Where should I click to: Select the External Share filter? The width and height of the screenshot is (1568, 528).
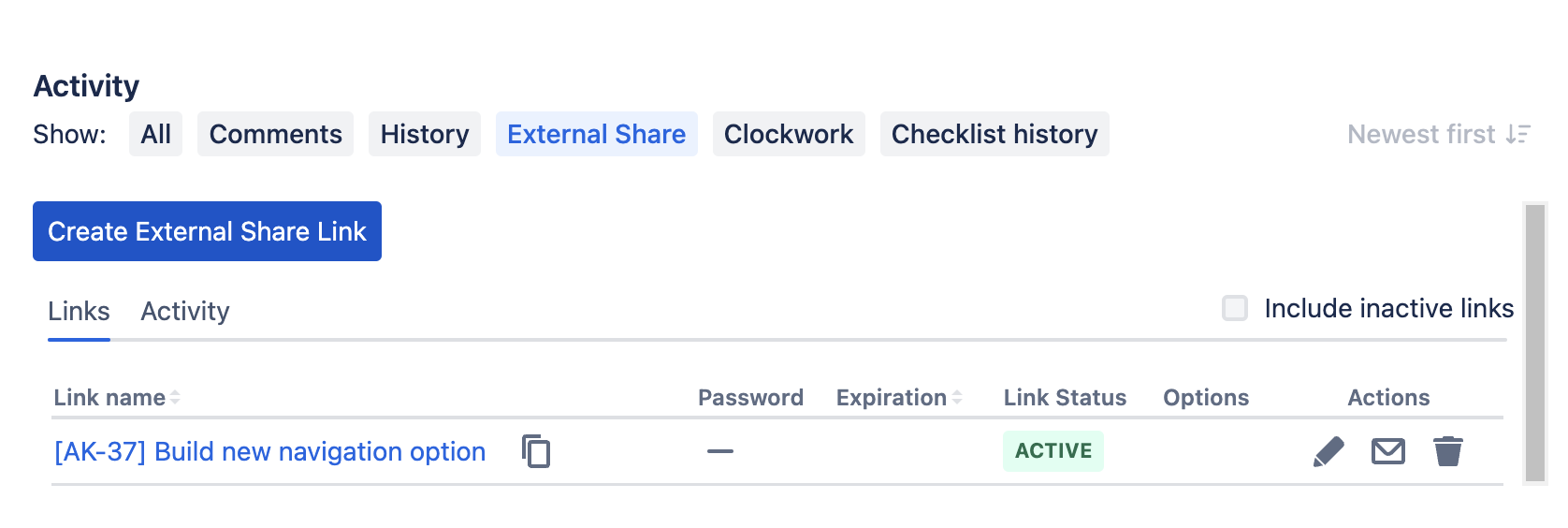pos(596,135)
